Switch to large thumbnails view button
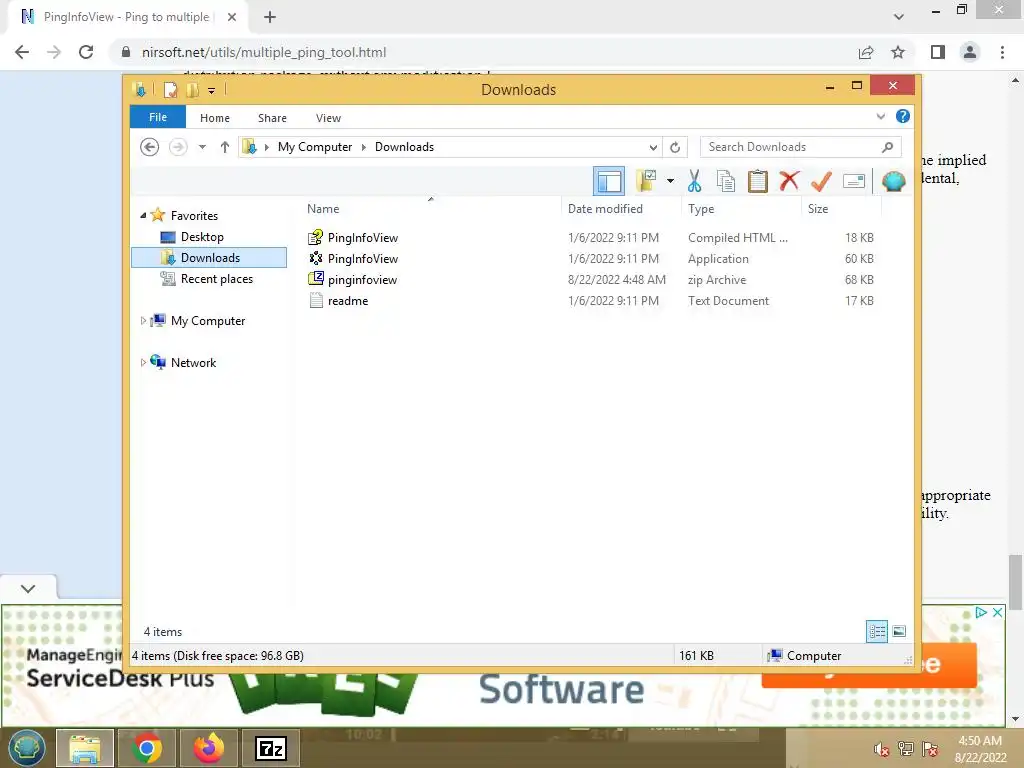Screen dimensions: 1024x768 899,631
